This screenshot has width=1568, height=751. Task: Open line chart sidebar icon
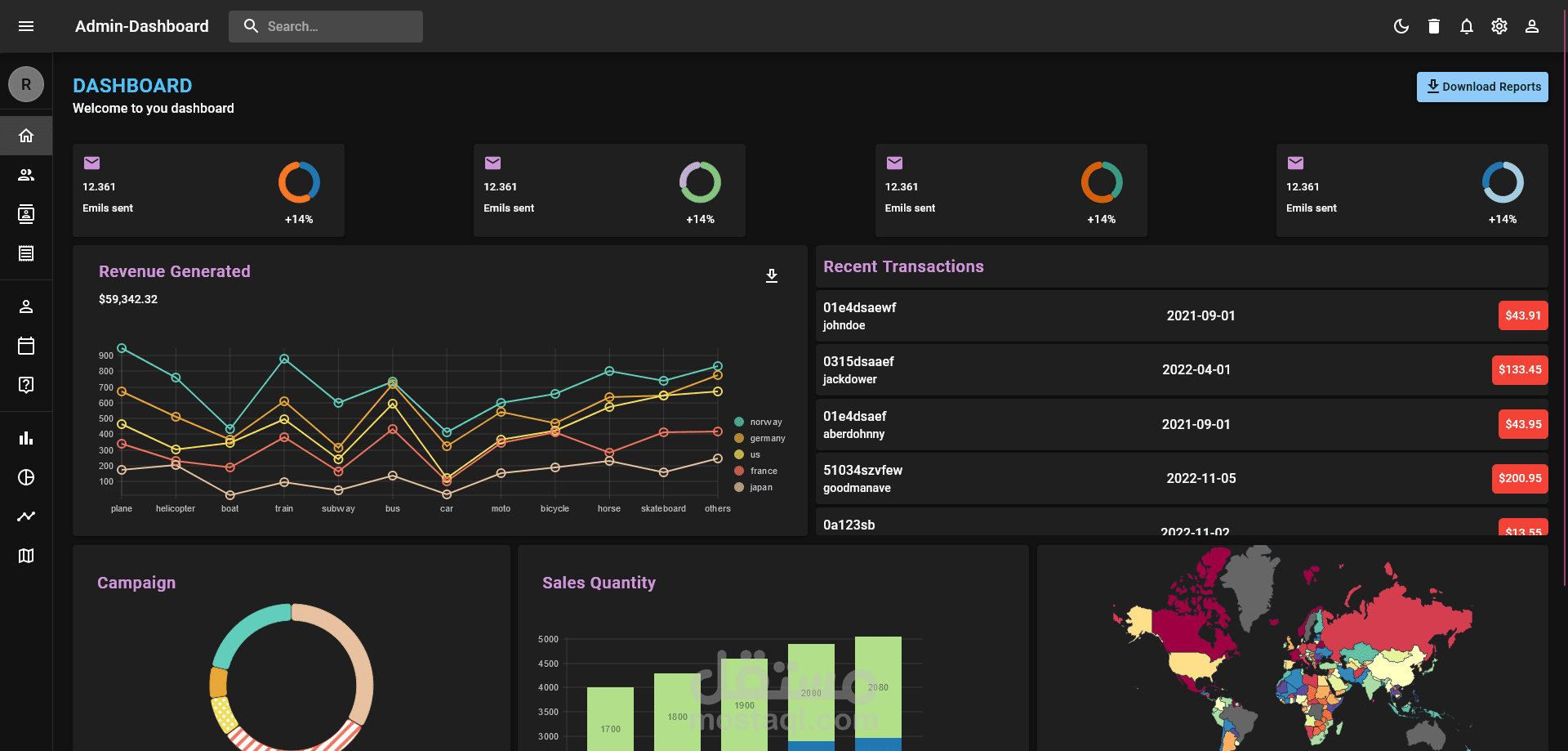[x=26, y=516]
